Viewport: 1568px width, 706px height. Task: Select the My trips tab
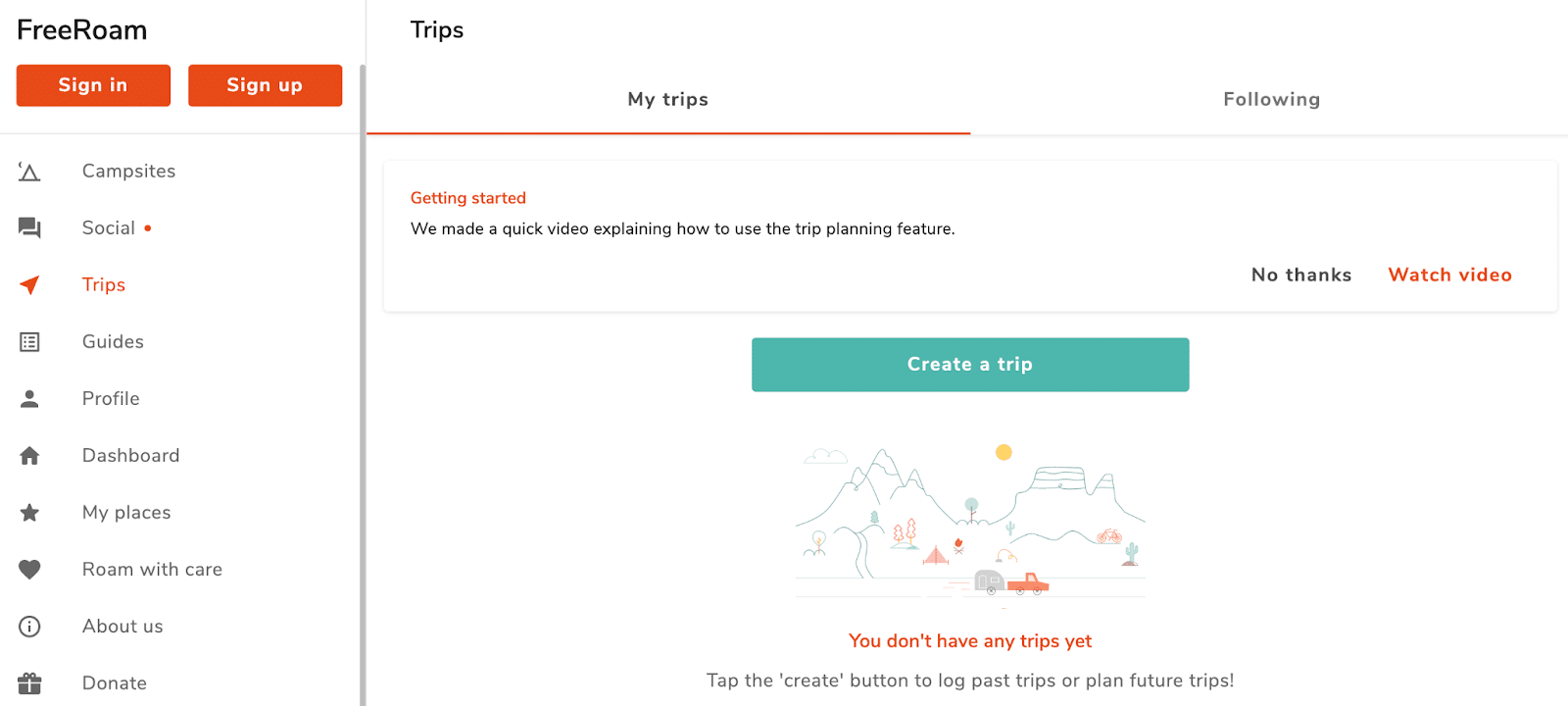pyautogui.click(x=668, y=100)
